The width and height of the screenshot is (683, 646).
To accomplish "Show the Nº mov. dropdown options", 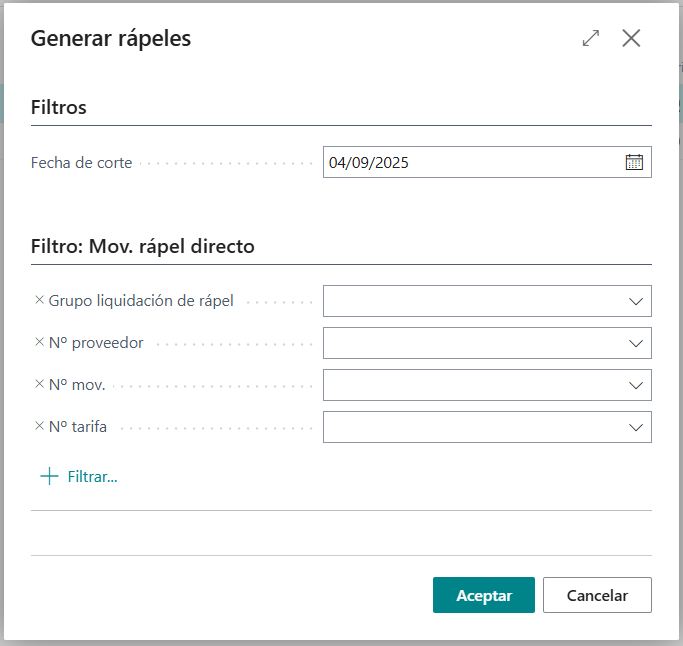I will 635,385.
